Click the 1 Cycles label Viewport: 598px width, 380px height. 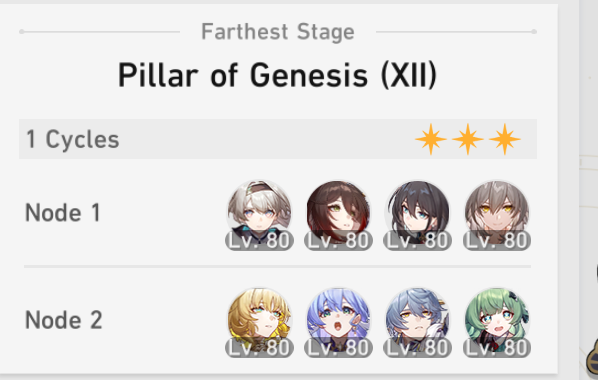click(73, 139)
